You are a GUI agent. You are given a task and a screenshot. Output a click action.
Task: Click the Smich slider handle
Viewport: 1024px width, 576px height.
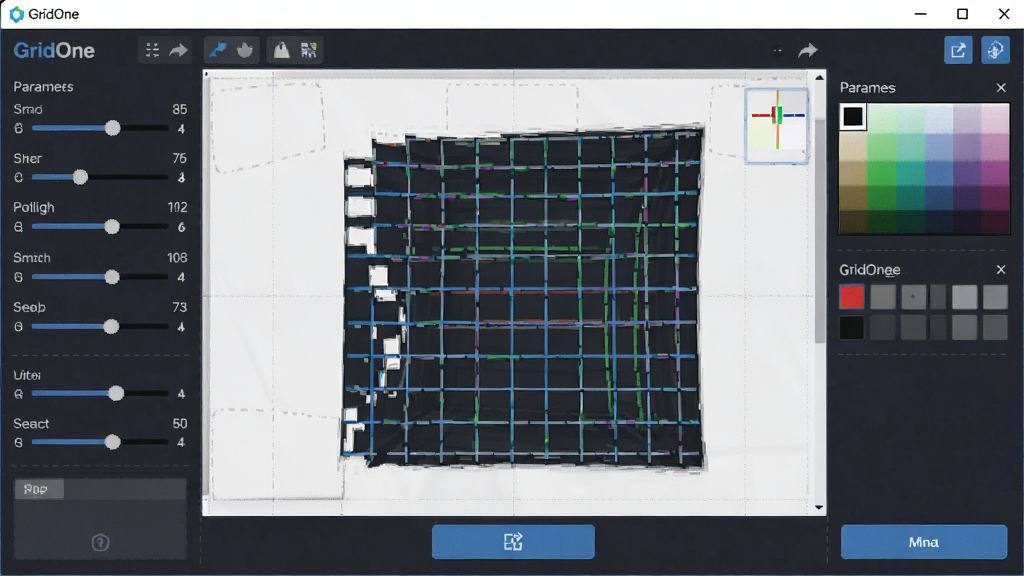pos(112,277)
